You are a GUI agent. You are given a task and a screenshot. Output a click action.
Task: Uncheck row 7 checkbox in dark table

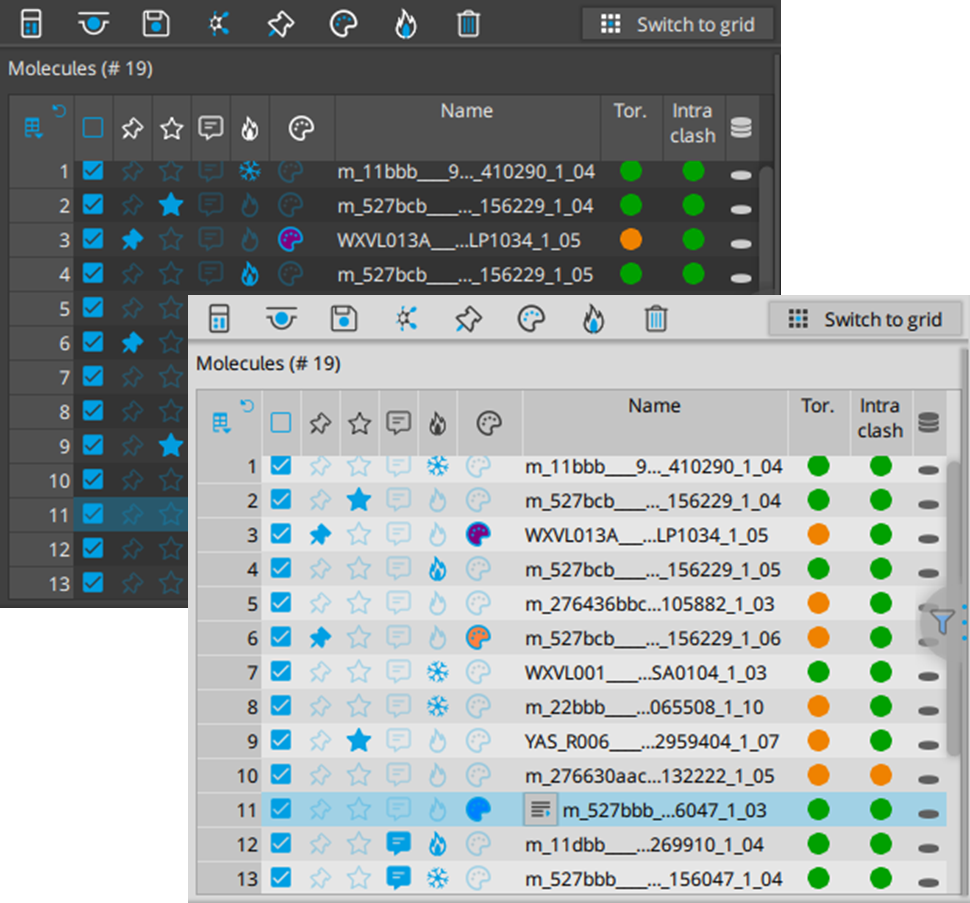pos(93,376)
